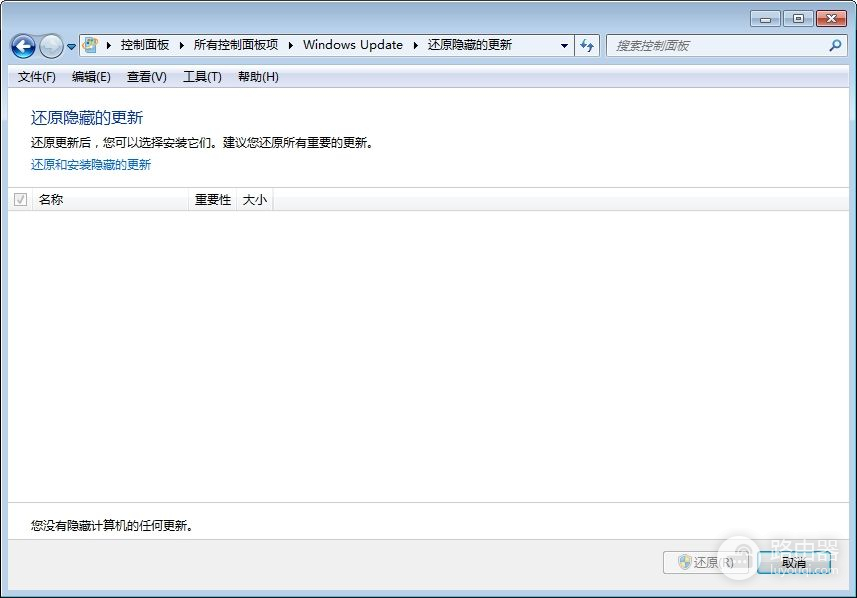The image size is (857, 598).
Task: Go back with the blue arrow button
Action: (23, 46)
